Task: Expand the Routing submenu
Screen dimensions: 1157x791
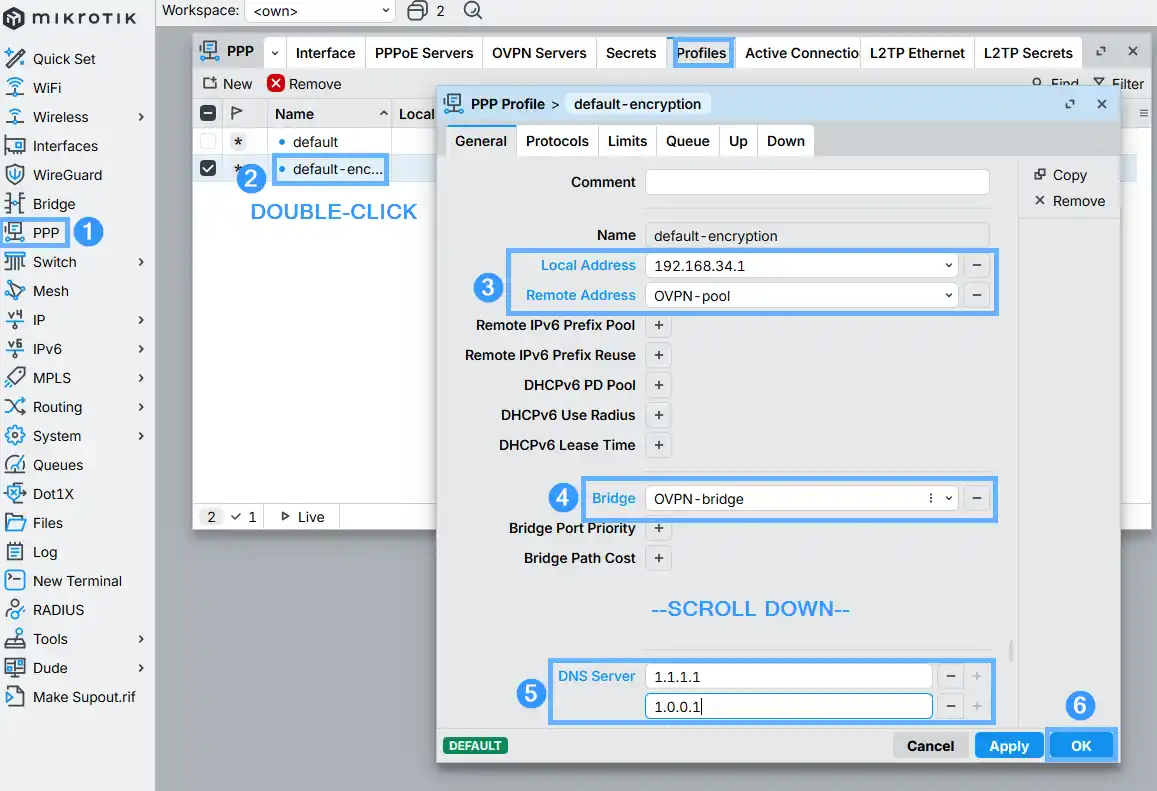Action: tap(141, 407)
